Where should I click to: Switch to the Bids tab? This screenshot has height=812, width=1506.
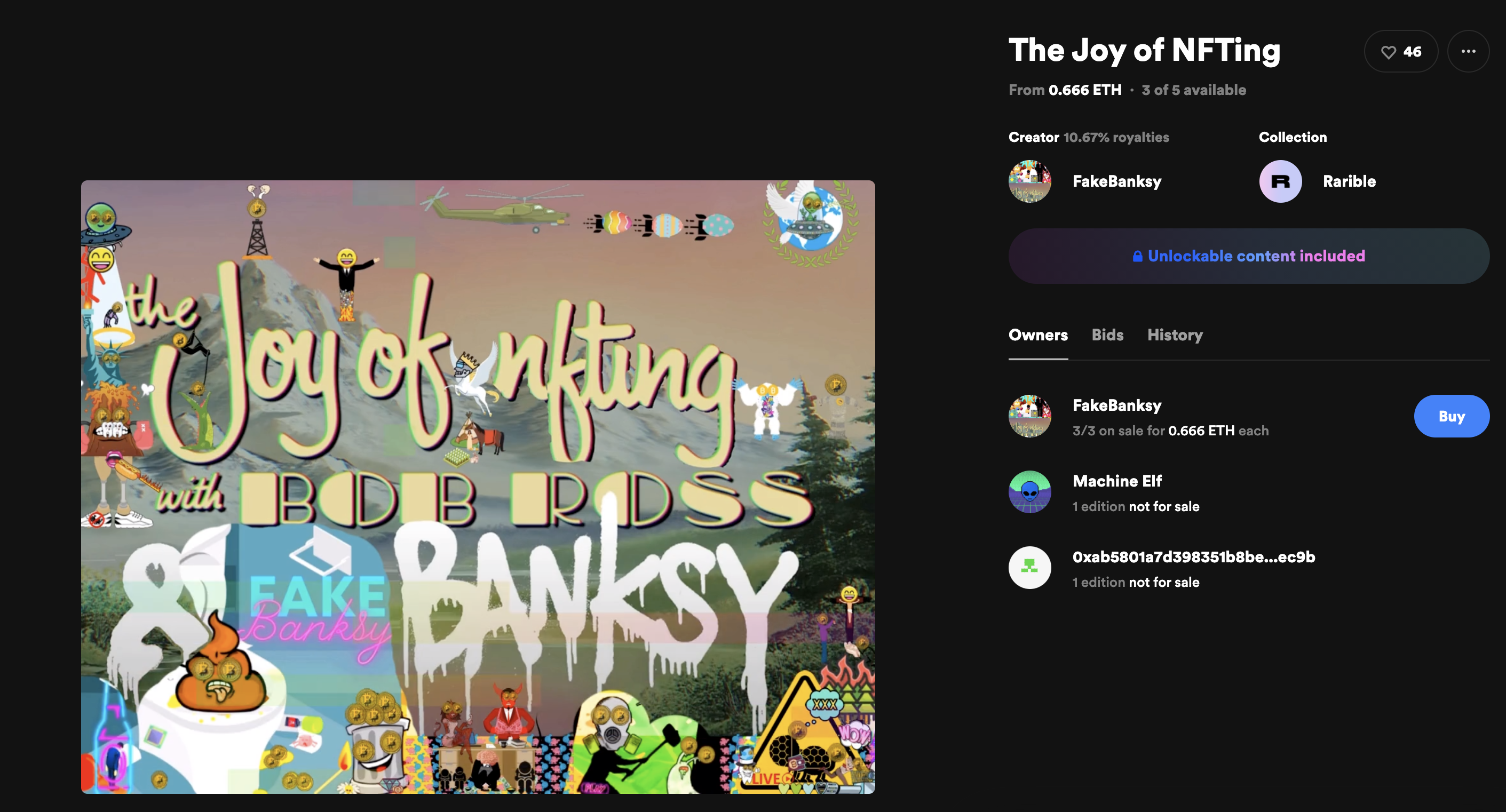coord(1107,335)
